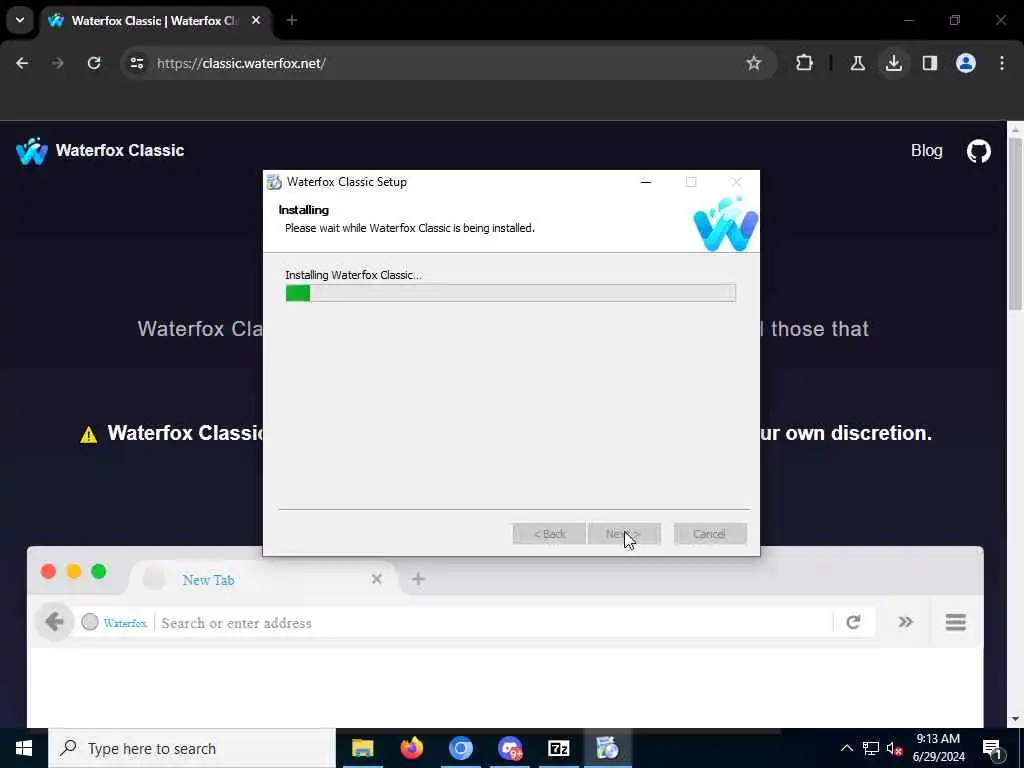Screen dimensions: 1024x768
Task: Click the taskbar search box
Action: point(191,748)
